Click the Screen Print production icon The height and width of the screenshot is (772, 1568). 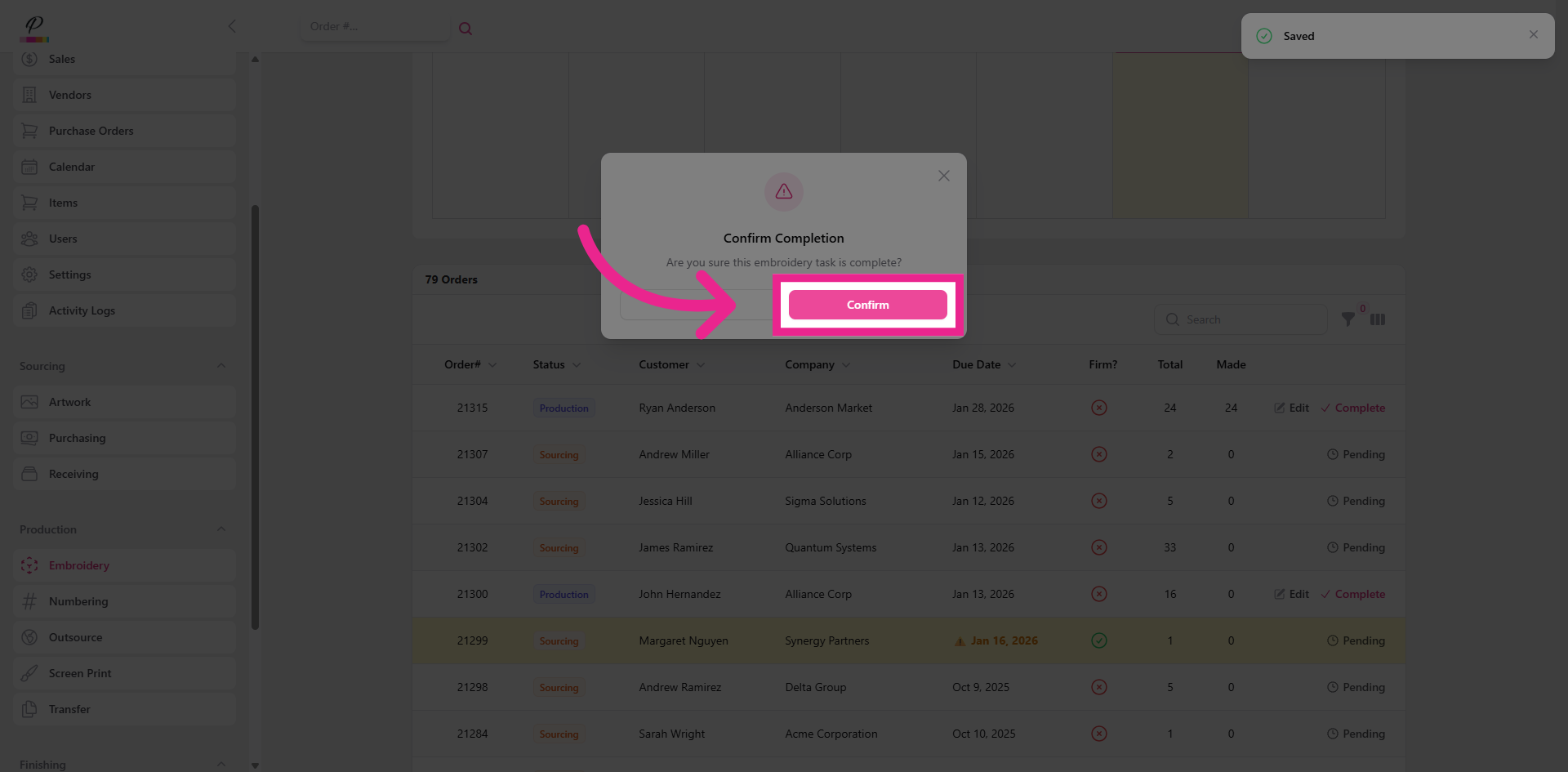pyautogui.click(x=29, y=673)
